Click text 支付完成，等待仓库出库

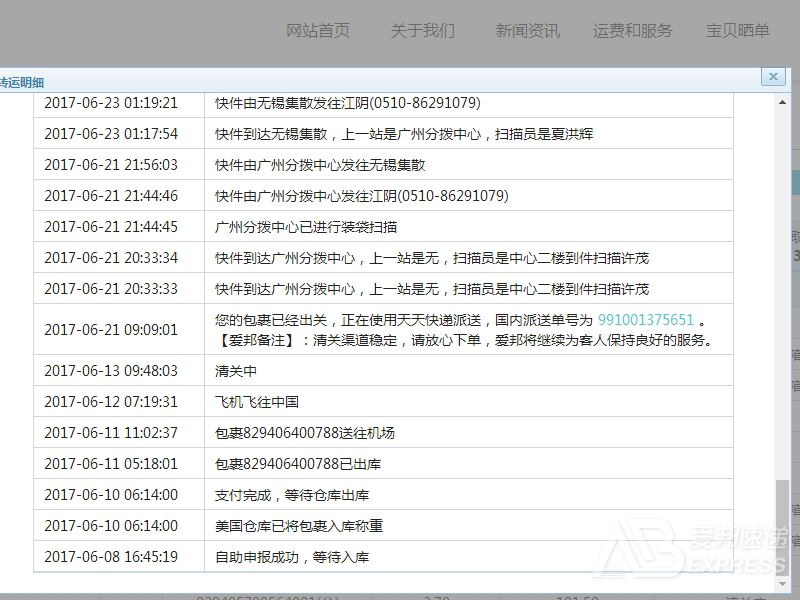point(292,495)
